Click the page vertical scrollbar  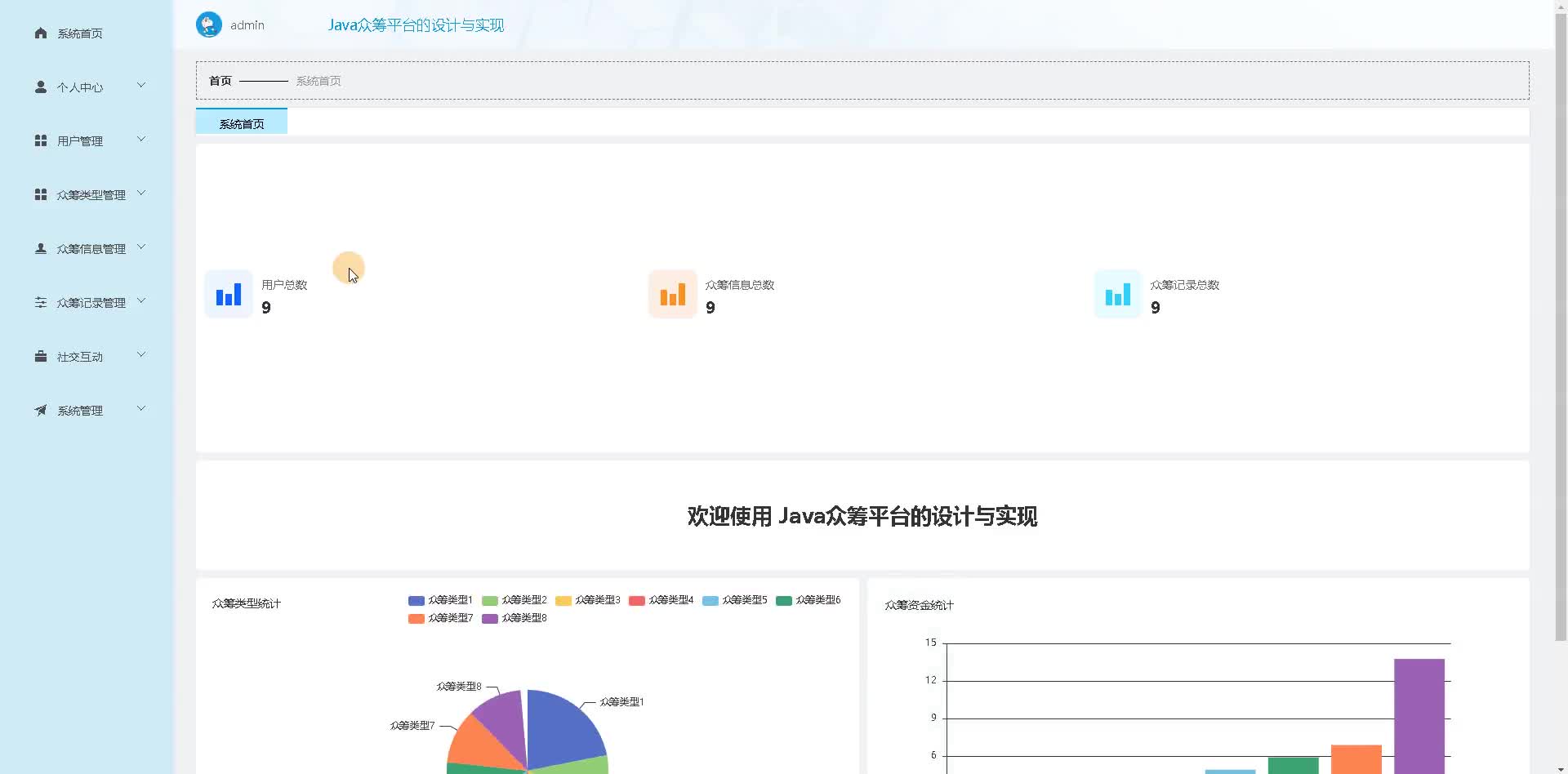pos(1561,327)
